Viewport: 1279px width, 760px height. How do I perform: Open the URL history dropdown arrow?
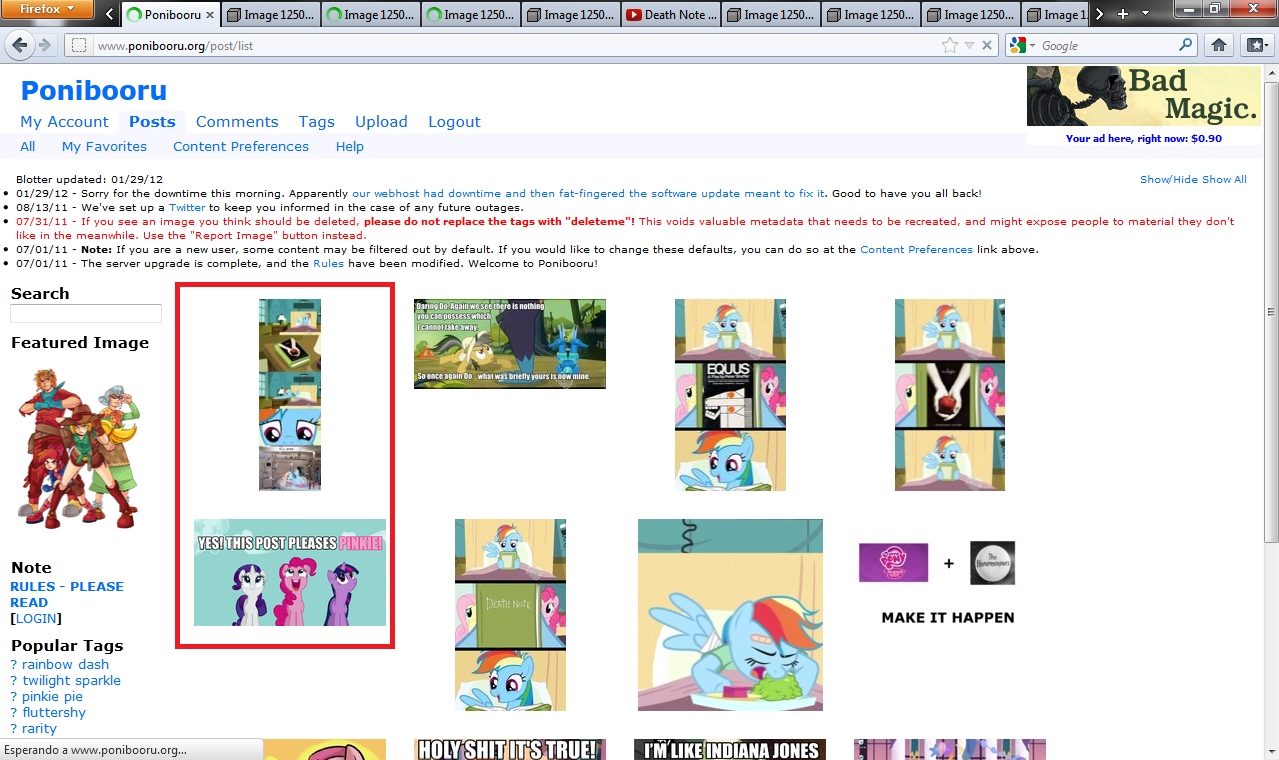[968, 45]
